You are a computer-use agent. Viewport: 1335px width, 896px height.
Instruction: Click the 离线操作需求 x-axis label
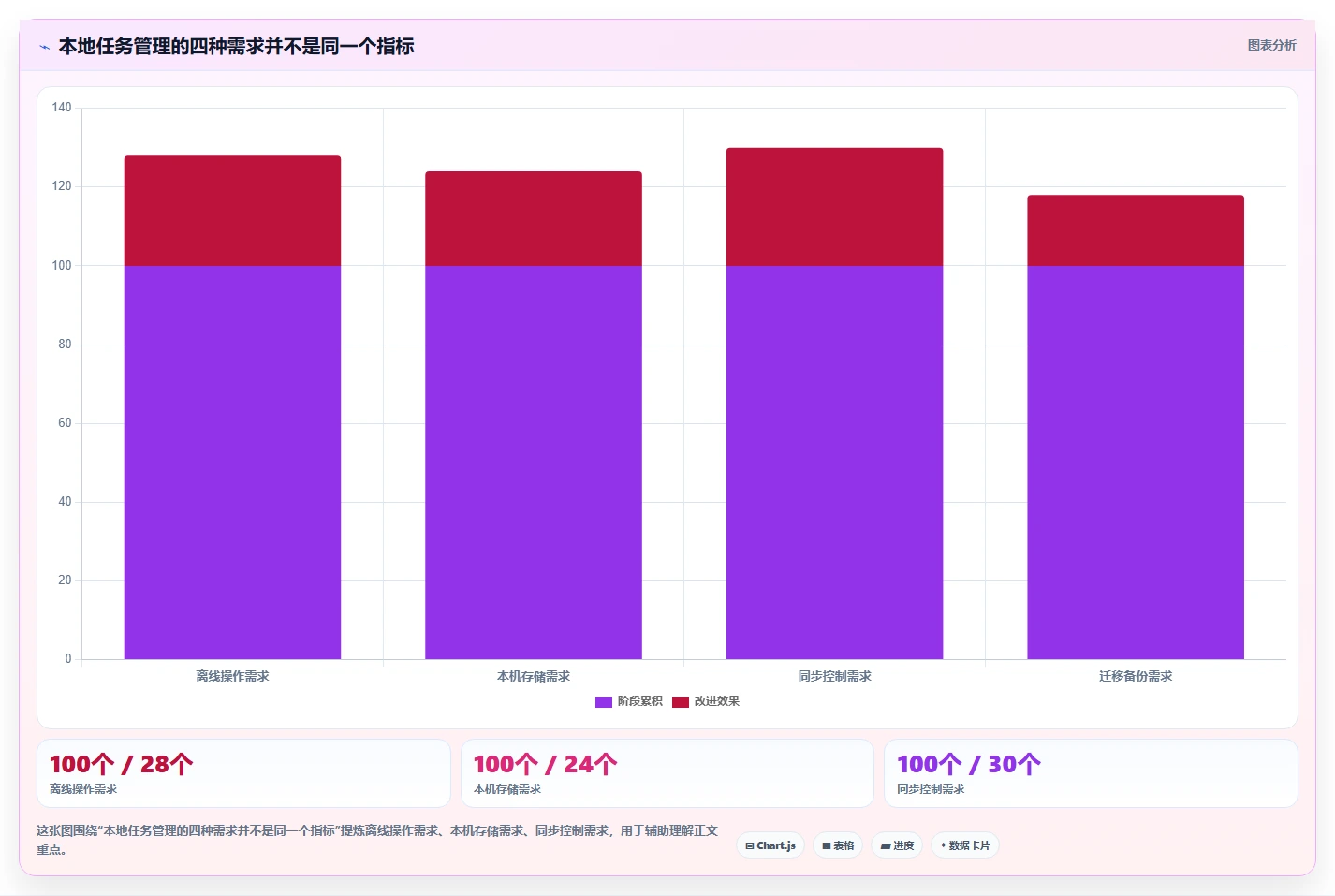click(x=232, y=676)
